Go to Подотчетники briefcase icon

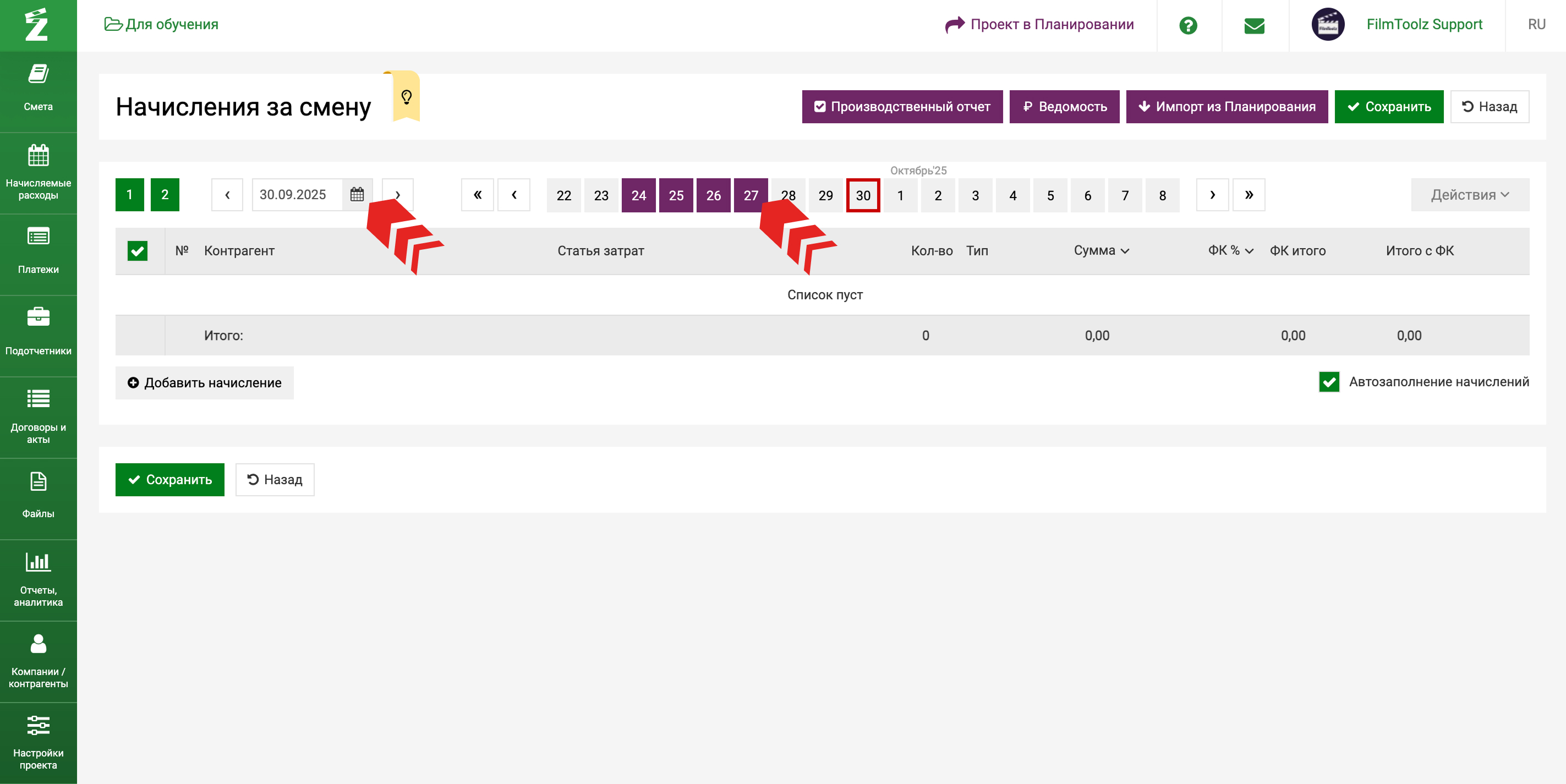pos(37,317)
